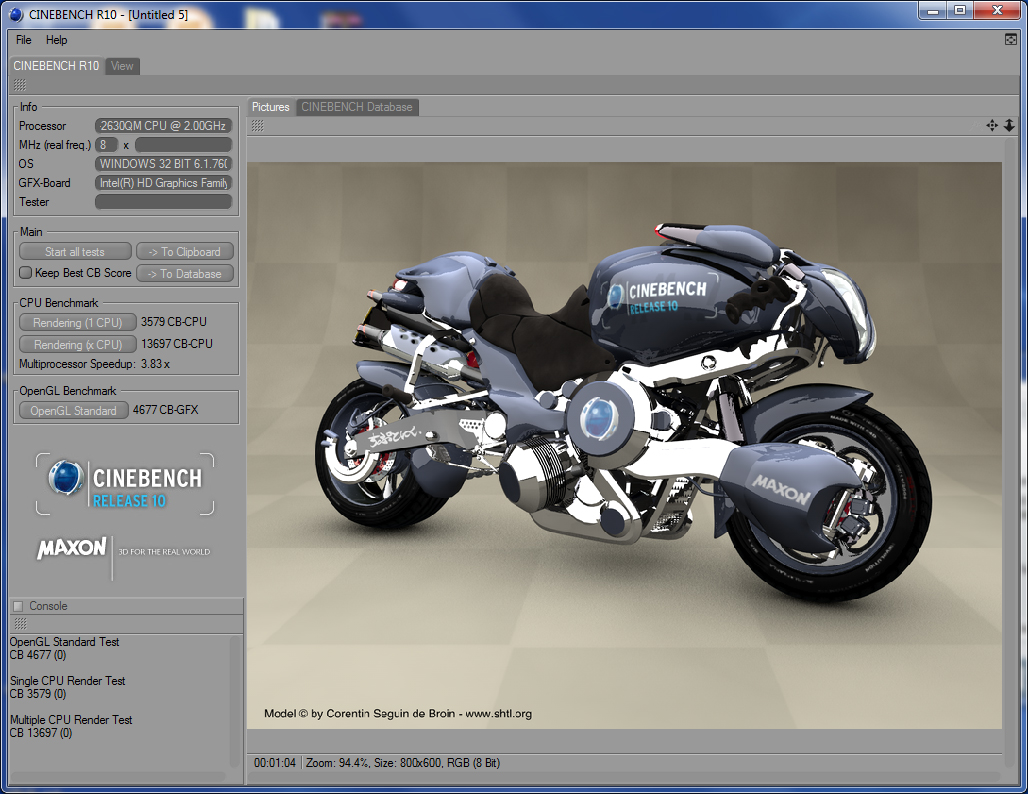Click the console vertical scrollbar
This screenshot has width=1030, height=794.
coord(234,701)
